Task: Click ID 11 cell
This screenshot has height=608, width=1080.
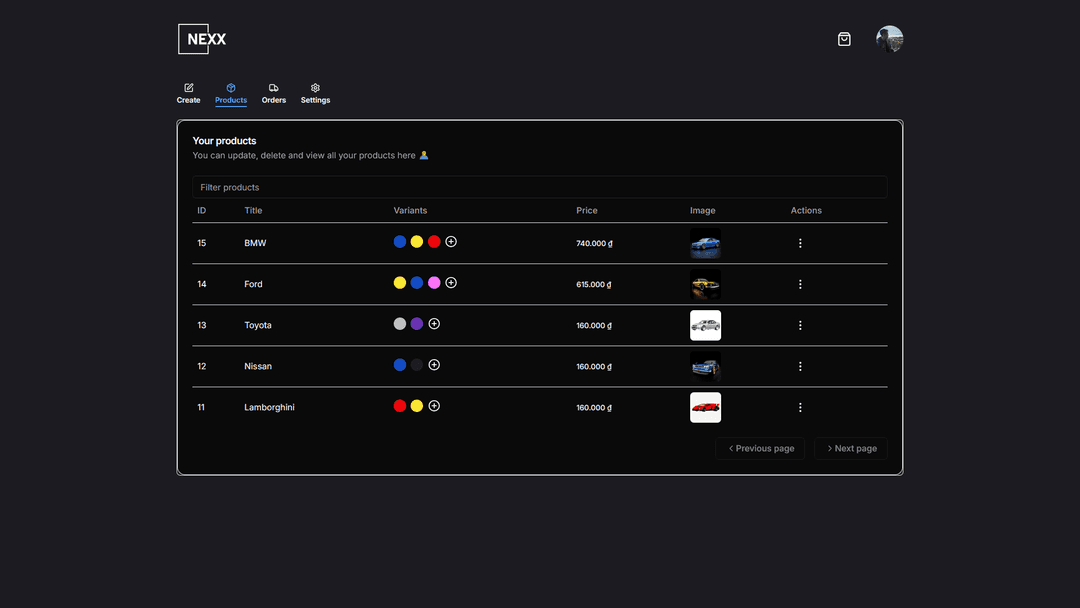Action: point(201,408)
